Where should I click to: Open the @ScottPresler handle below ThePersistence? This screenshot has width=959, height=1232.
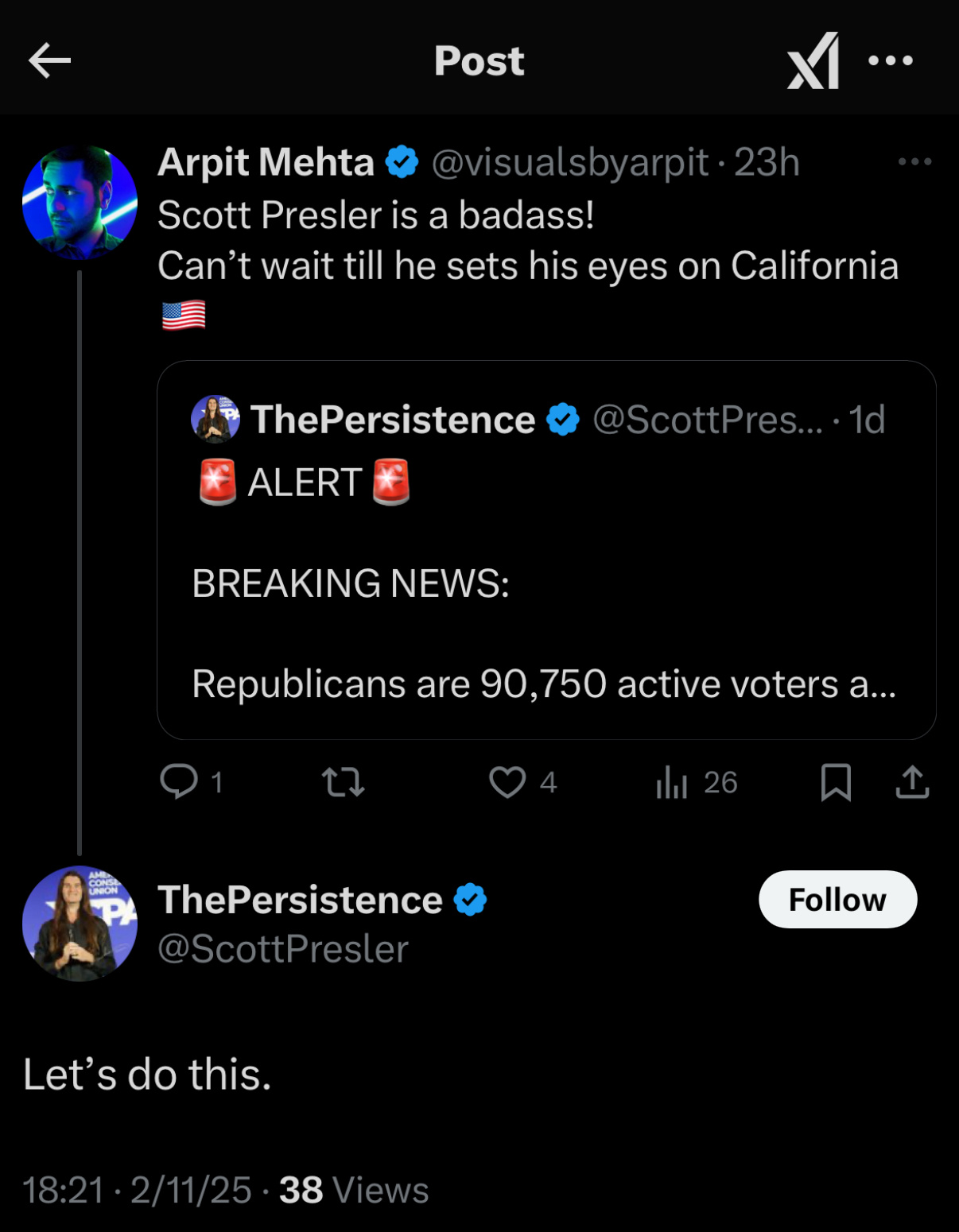point(283,949)
